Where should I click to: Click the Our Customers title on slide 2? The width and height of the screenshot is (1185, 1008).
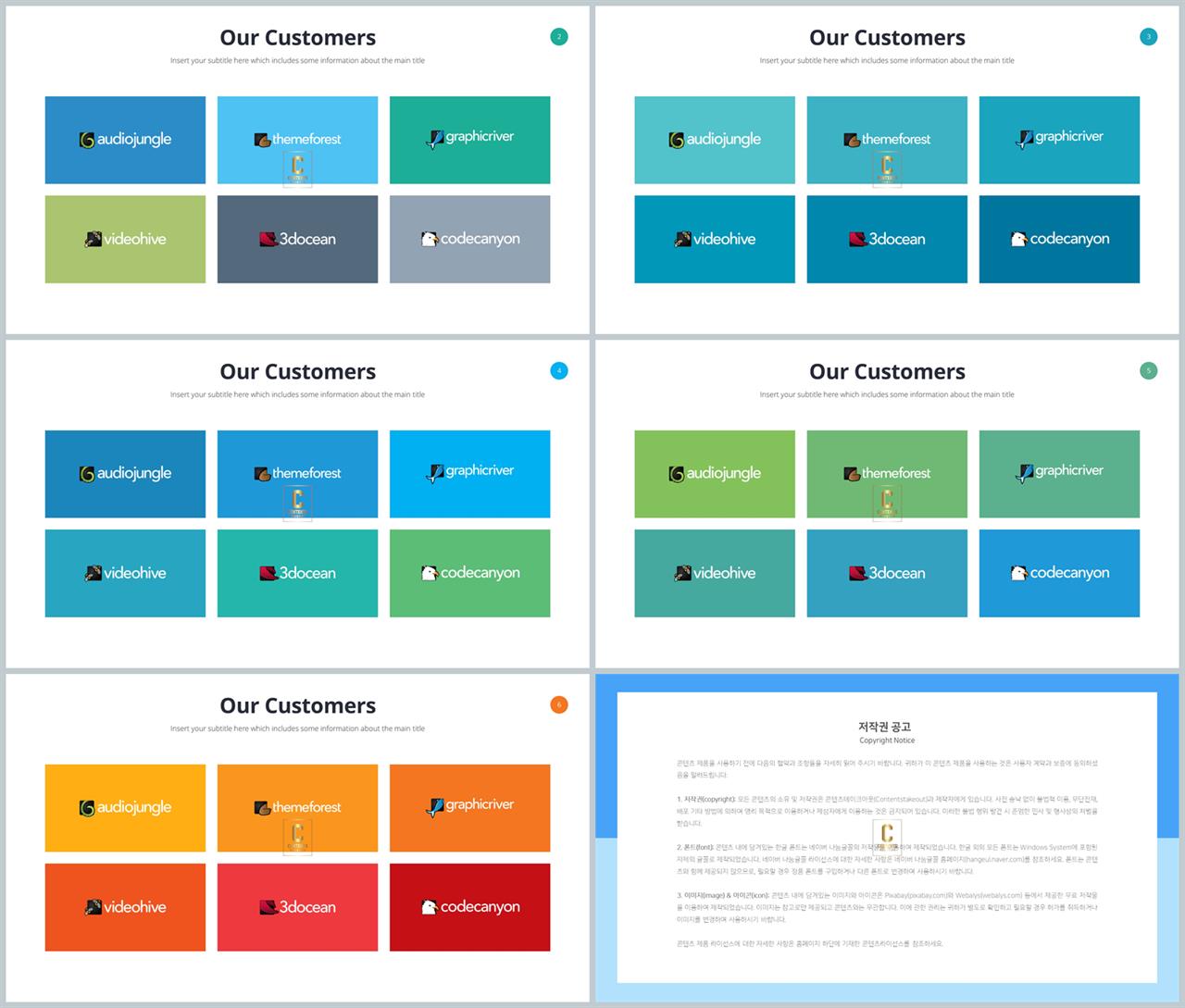tap(297, 38)
